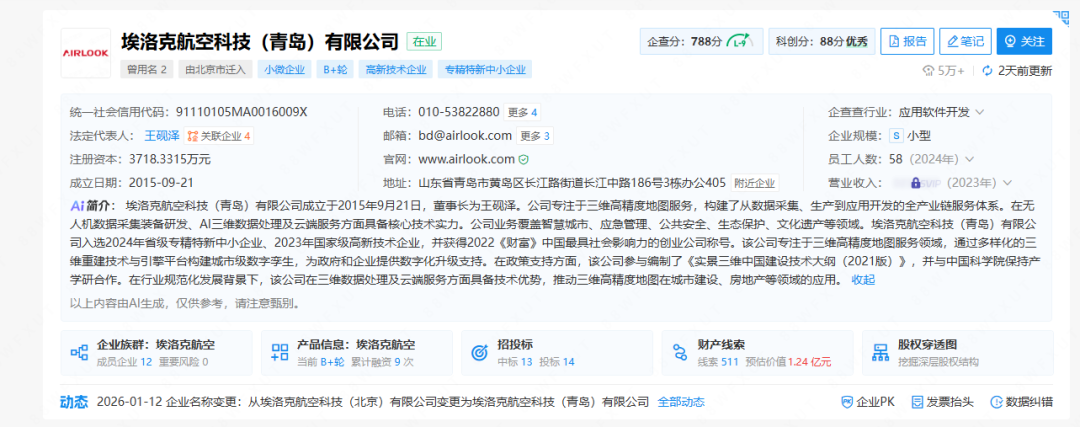Open 成员企业 12 count

[x=124, y=361]
